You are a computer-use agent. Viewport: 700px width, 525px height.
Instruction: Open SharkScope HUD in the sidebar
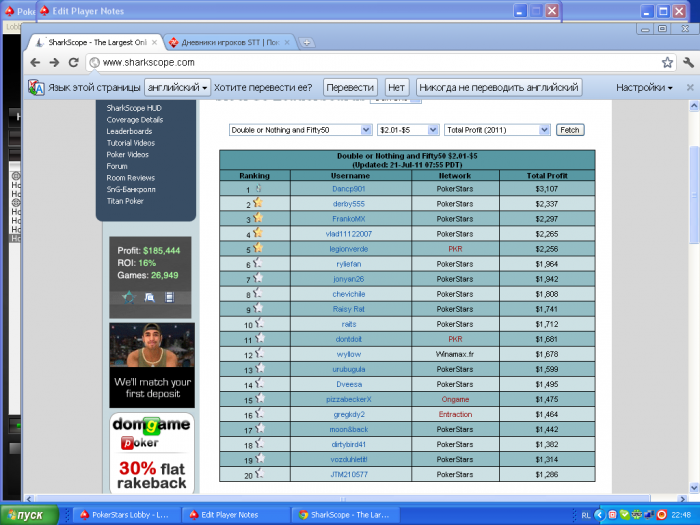coord(134,108)
